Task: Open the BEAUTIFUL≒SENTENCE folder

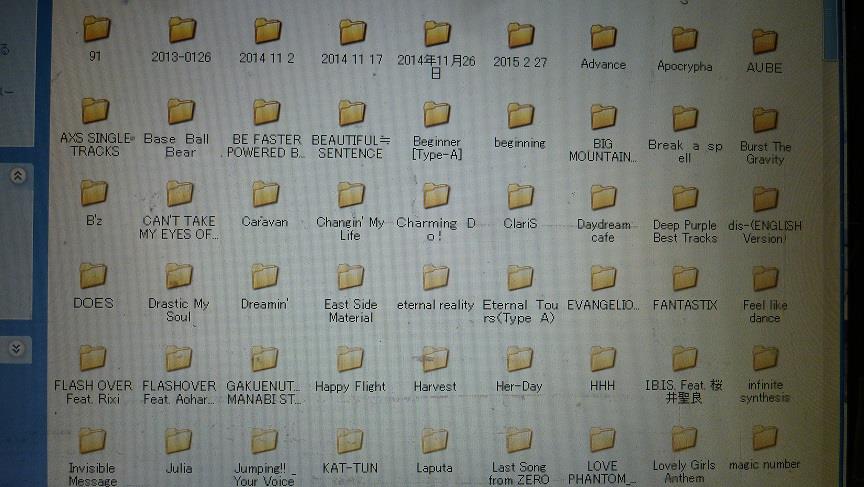Action: (x=352, y=113)
